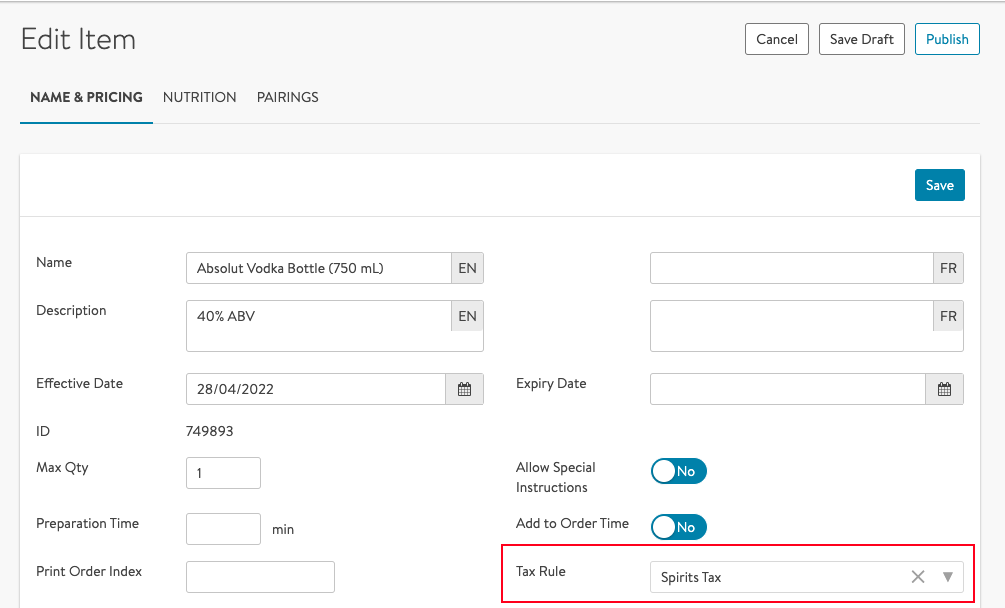Click the Preparation Time input field
1005x608 pixels.
[223, 529]
